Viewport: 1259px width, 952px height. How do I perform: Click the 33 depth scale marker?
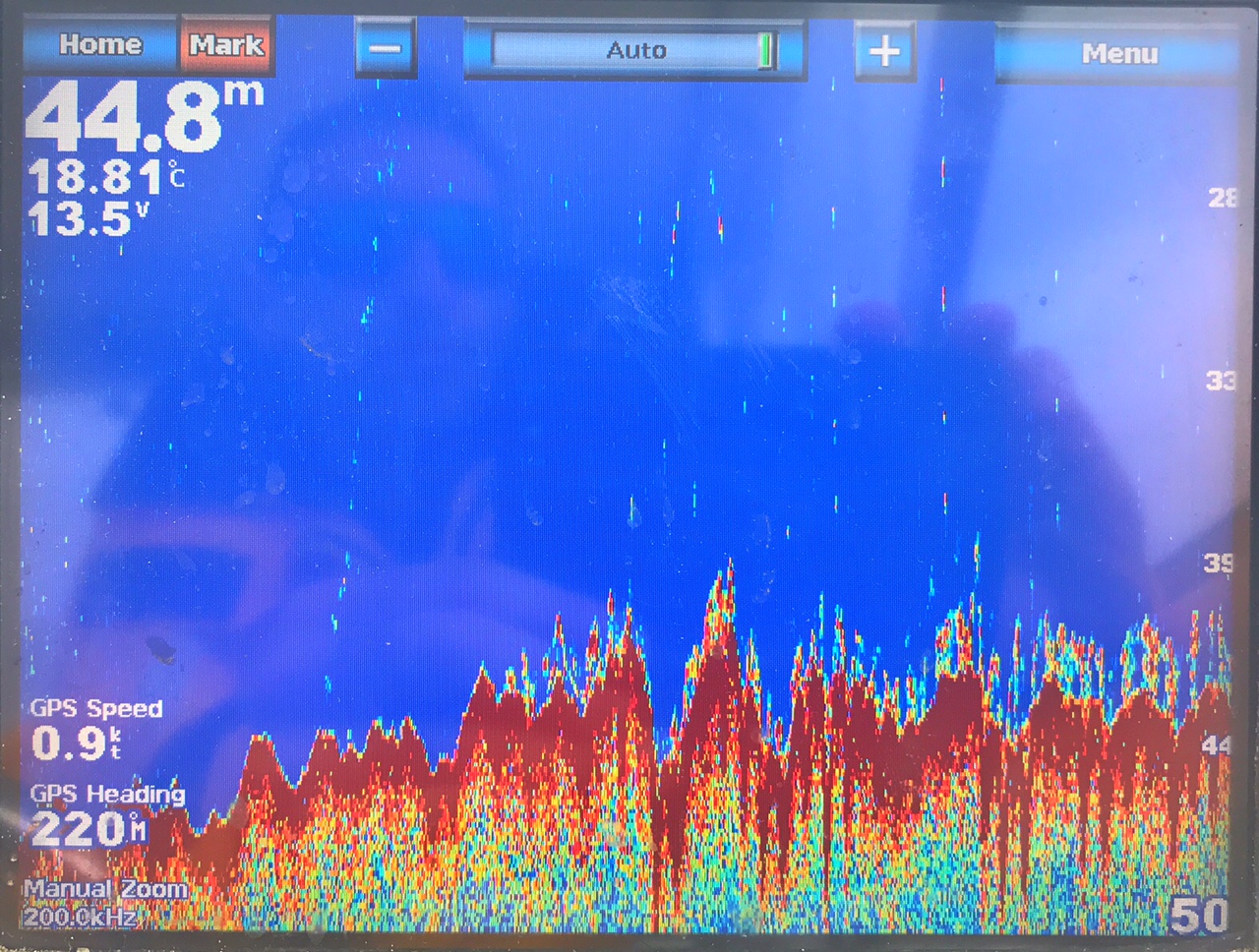(1220, 380)
